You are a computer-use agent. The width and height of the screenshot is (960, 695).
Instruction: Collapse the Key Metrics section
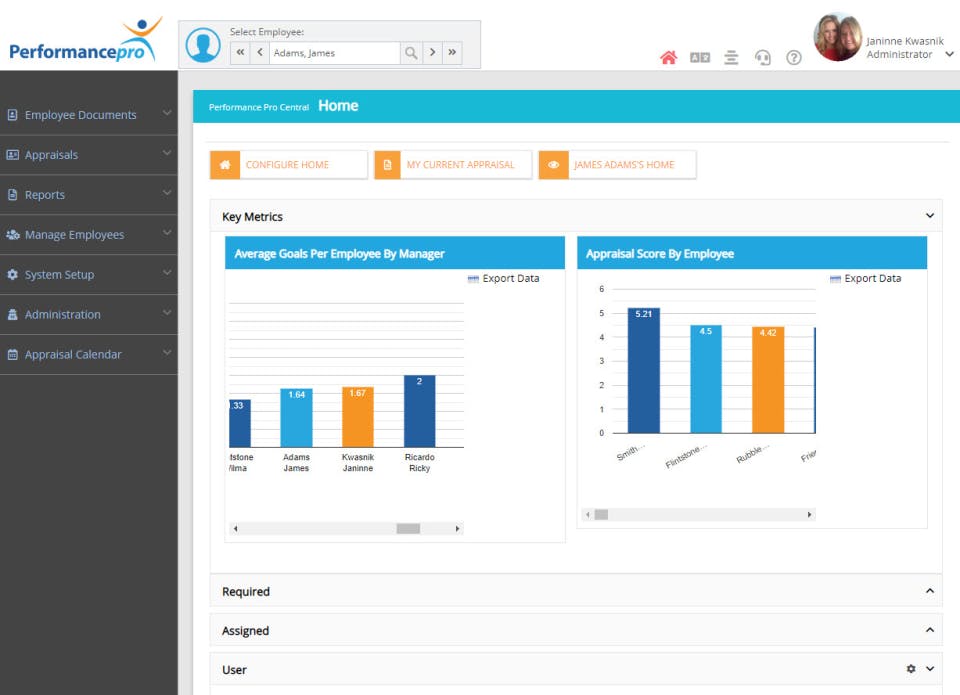[x=929, y=215]
